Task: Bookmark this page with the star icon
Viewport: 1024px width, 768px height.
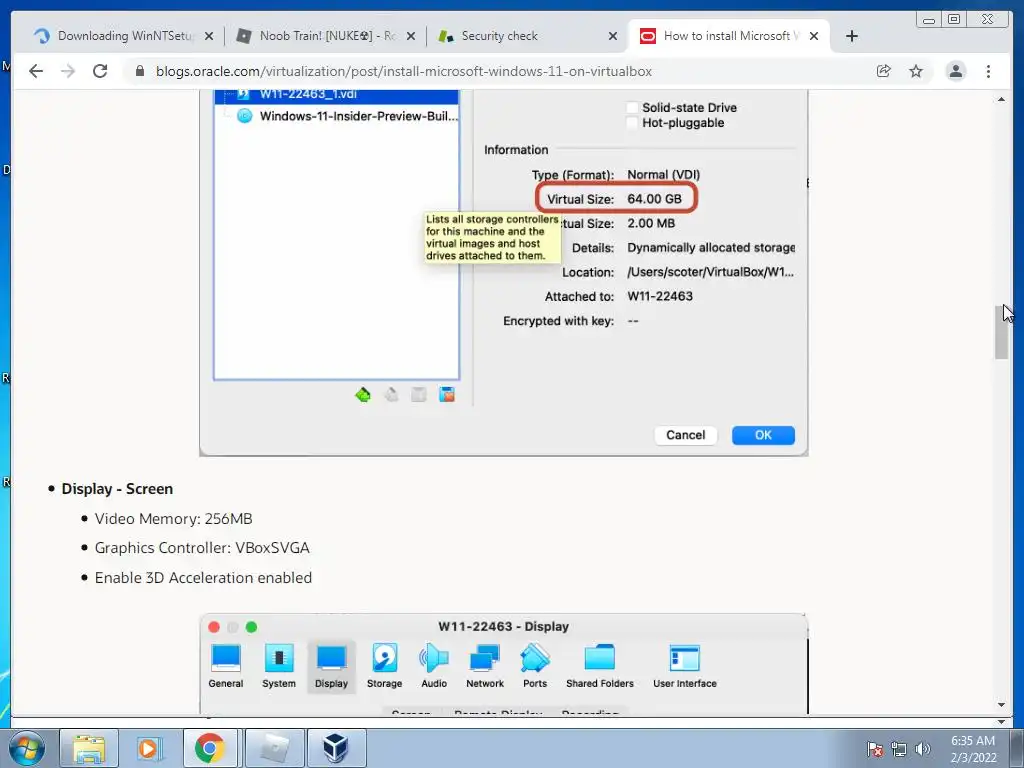Action: [x=916, y=71]
